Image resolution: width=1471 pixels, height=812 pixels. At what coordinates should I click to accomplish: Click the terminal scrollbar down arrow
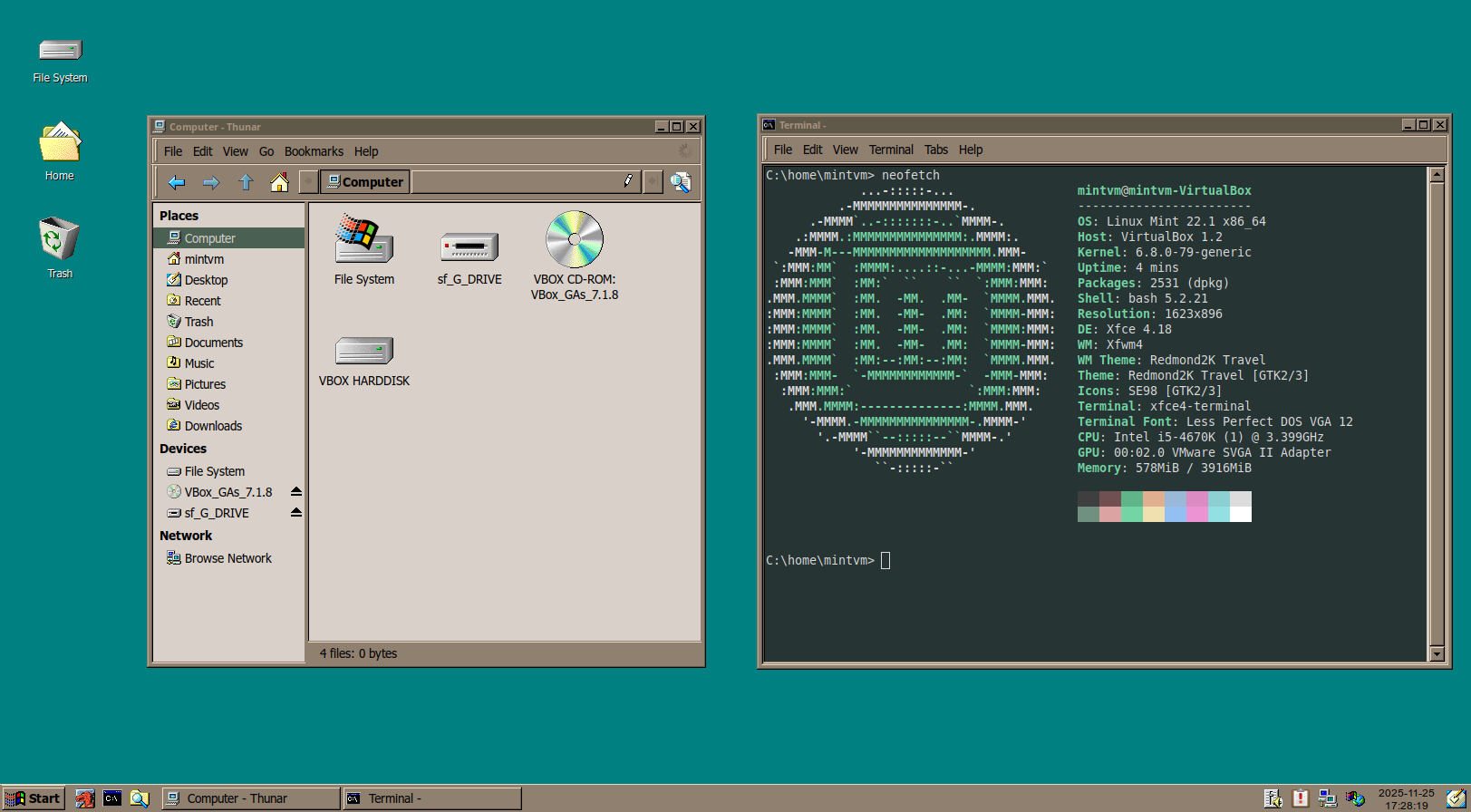tap(1436, 653)
